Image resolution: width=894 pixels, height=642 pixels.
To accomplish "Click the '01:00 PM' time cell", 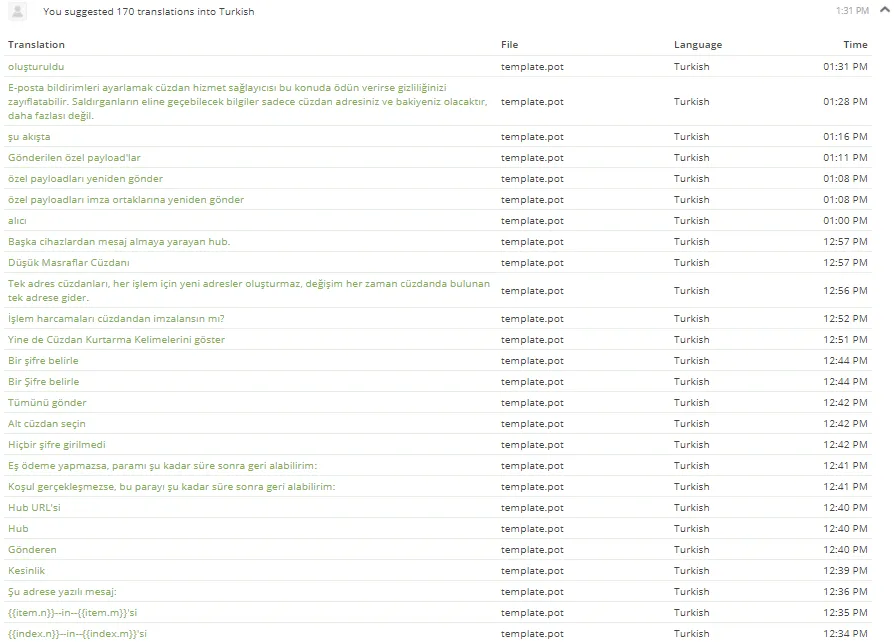I will pyautogui.click(x=846, y=221).
